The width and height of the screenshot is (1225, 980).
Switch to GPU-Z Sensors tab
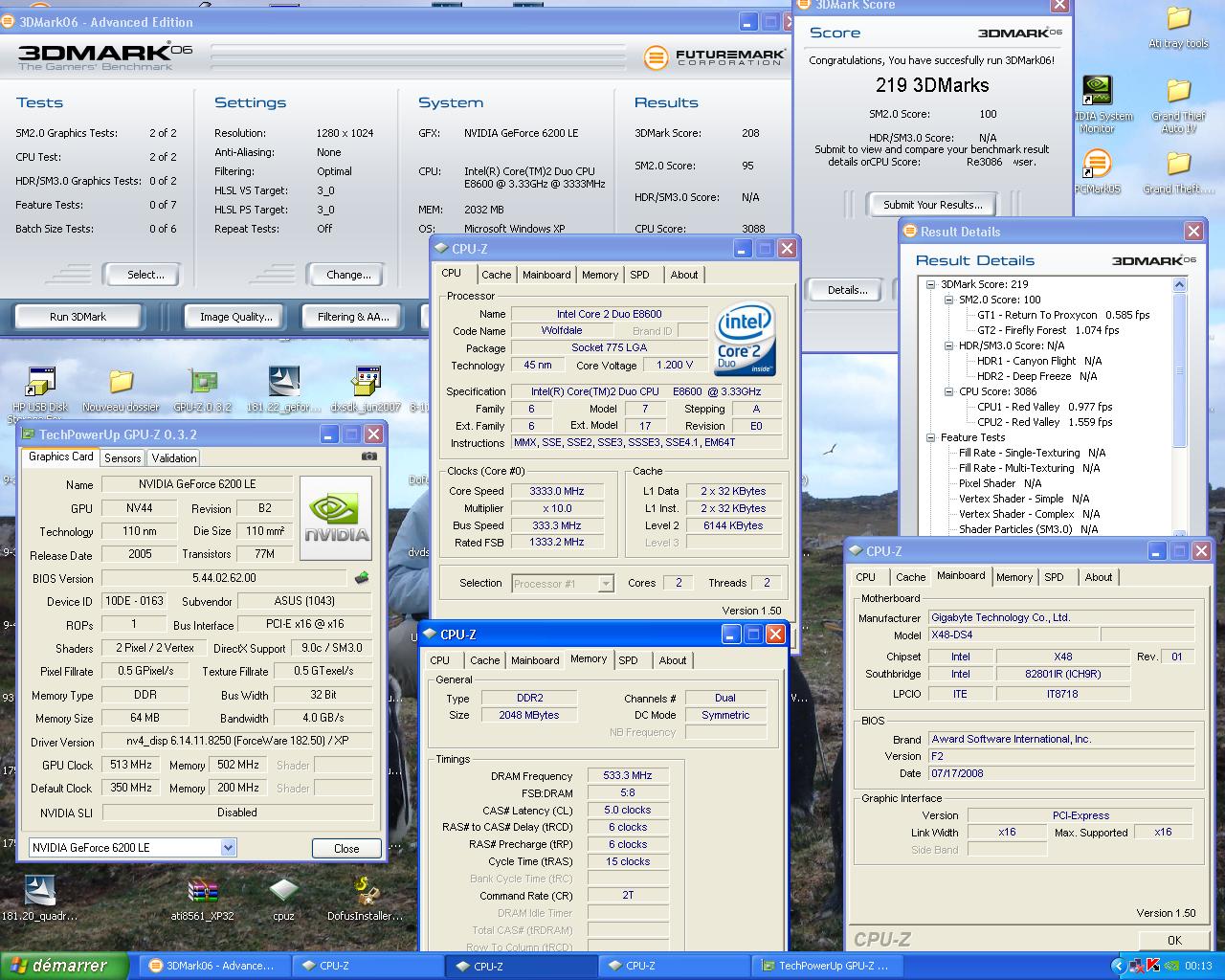click(x=122, y=458)
